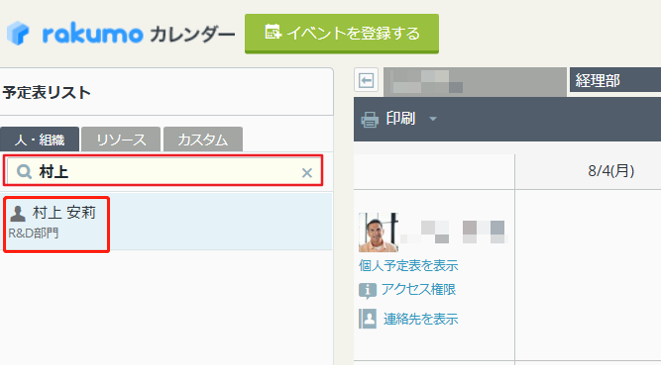
Task: Click the R&D部門 label
Action: click(x=33, y=233)
